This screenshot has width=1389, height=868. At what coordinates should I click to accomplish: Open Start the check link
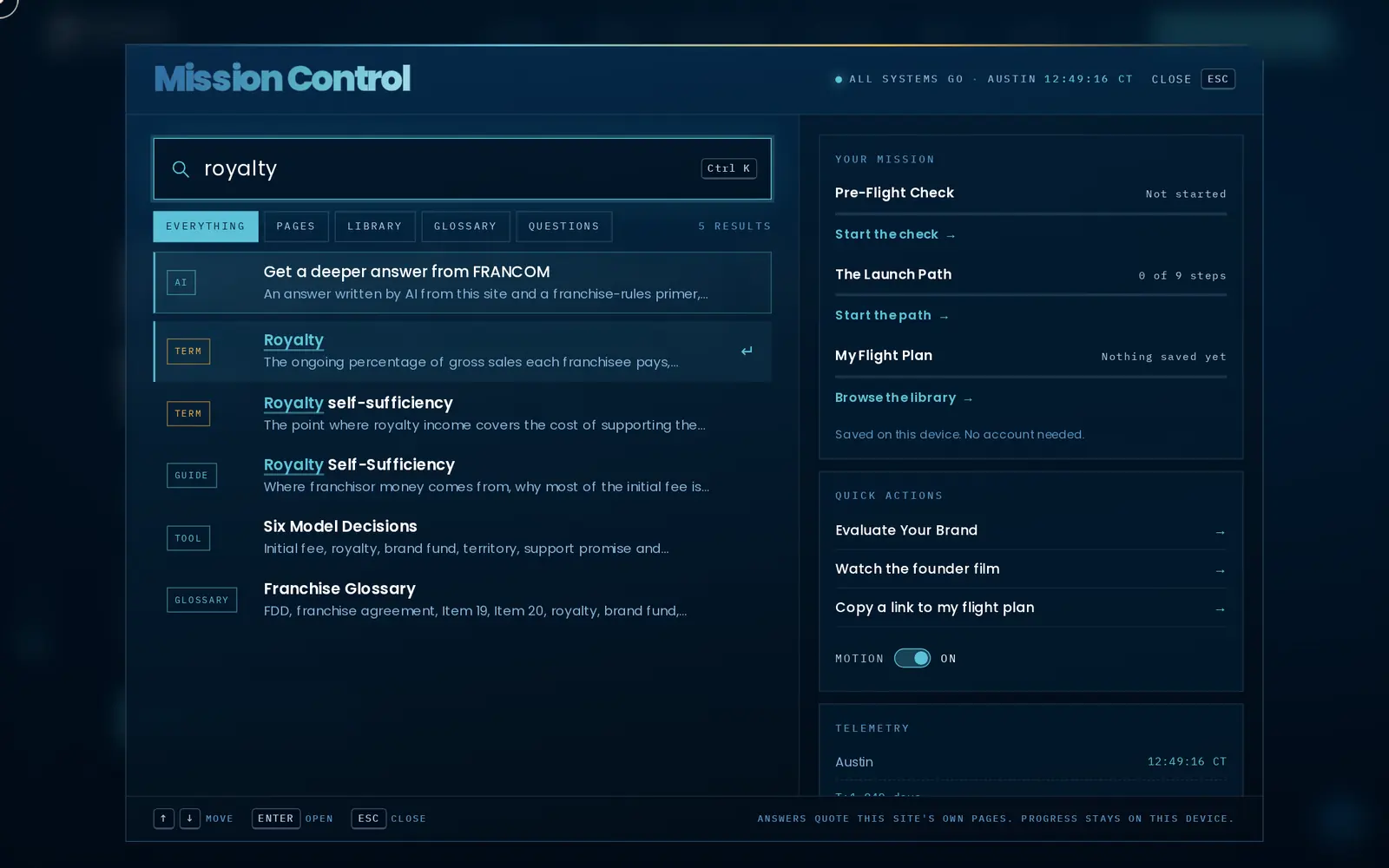click(895, 234)
